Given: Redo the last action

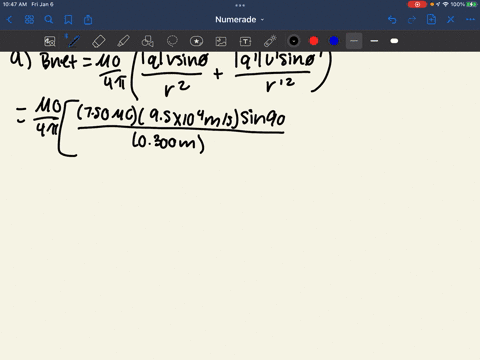Looking at the screenshot, I should [x=412, y=20].
